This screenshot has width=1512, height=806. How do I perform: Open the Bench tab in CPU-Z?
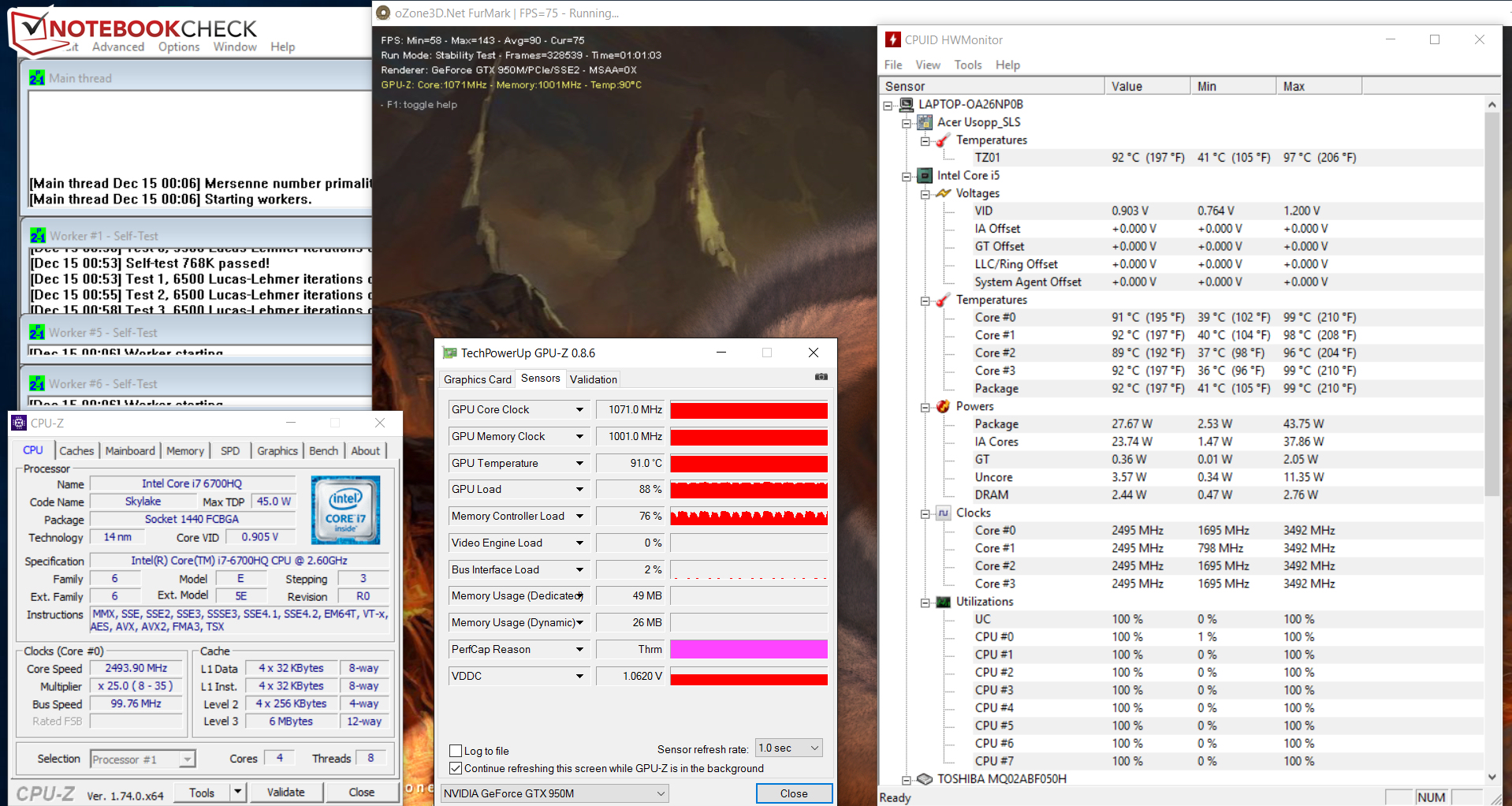[323, 450]
